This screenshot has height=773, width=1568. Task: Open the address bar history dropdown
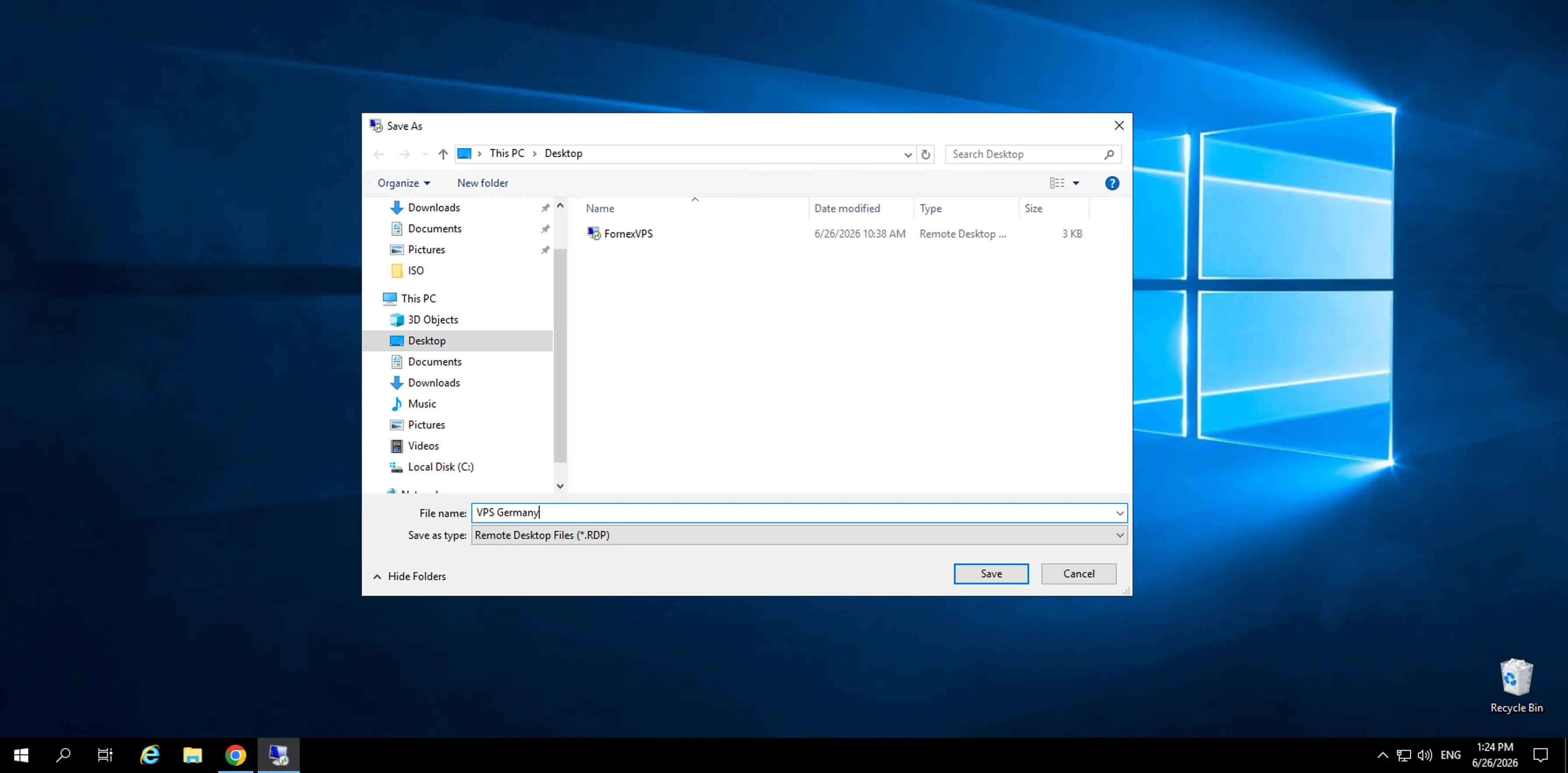tap(908, 155)
